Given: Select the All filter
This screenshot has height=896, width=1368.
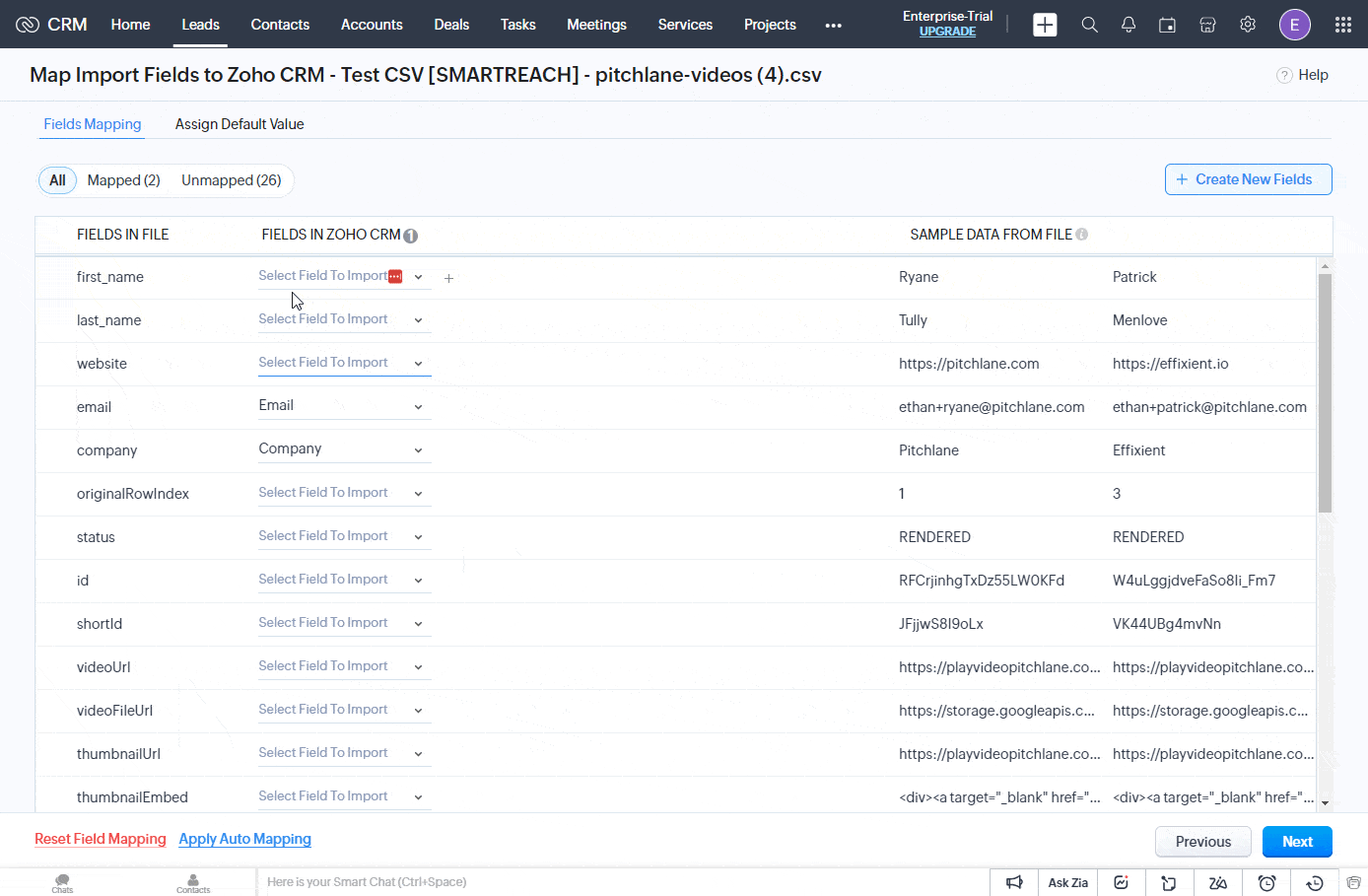Looking at the screenshot, I should point(57,180).
